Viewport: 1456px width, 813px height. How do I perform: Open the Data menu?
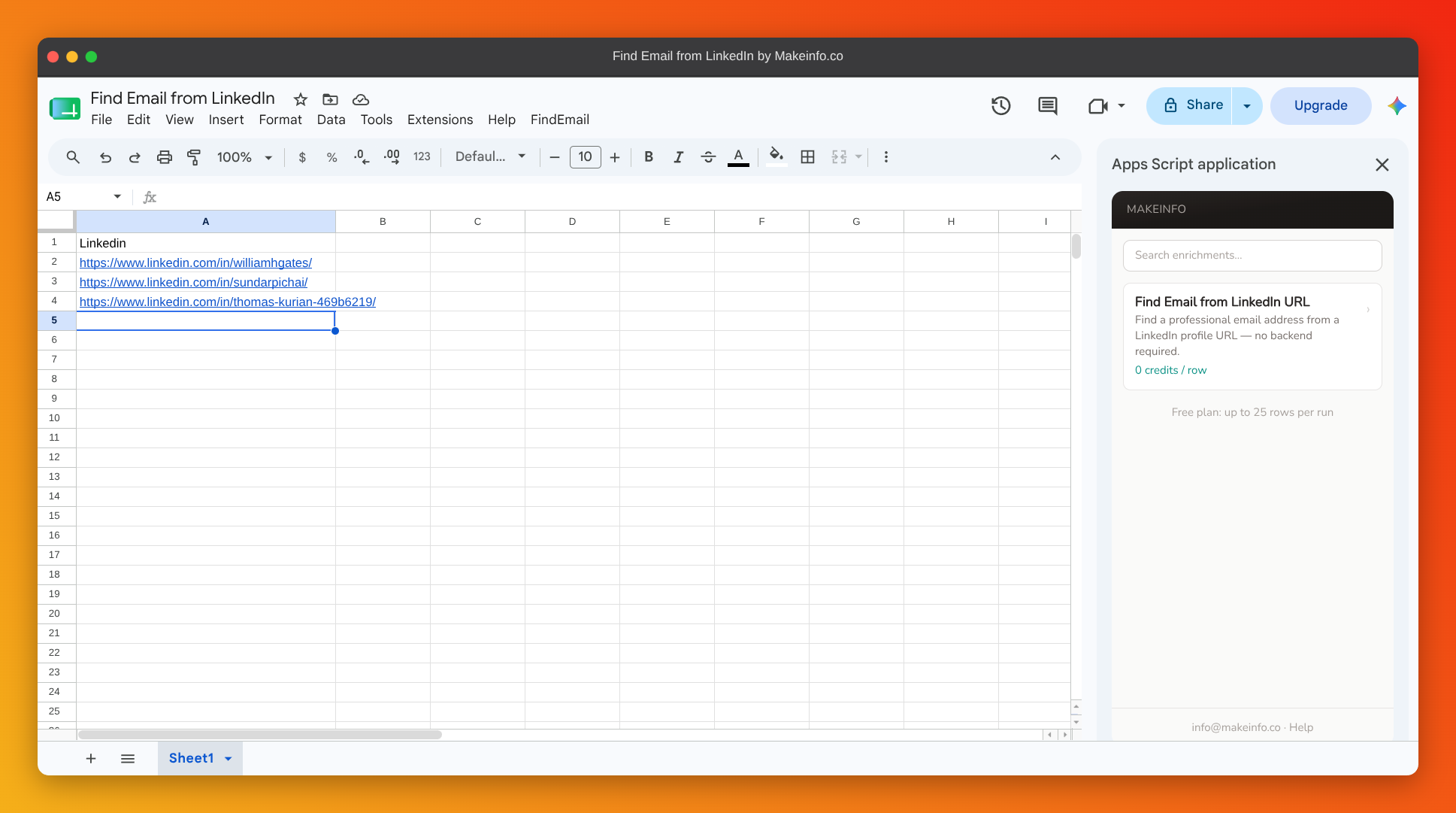click(x=331, y=120)
